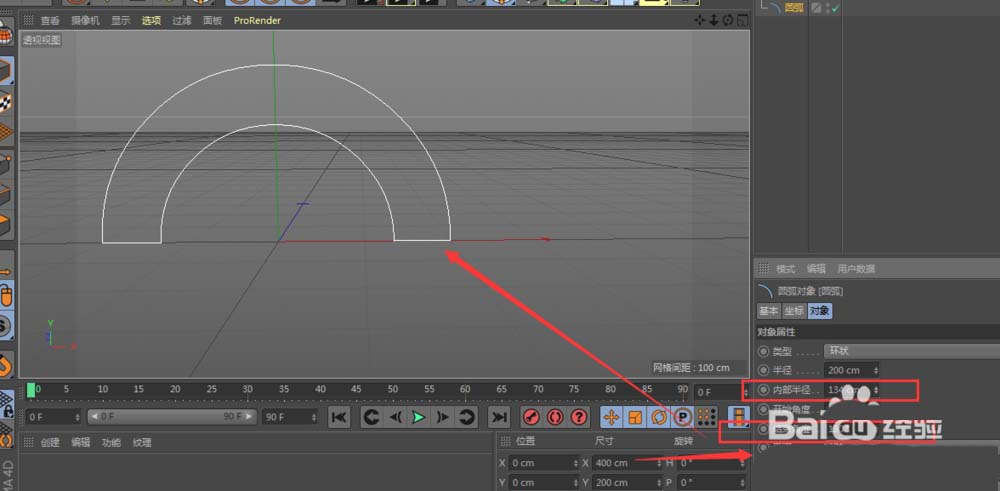Click the 用户数据 menu in attributes panel
This screenshot has height=491, width=1000.
[x=856, y=269]
